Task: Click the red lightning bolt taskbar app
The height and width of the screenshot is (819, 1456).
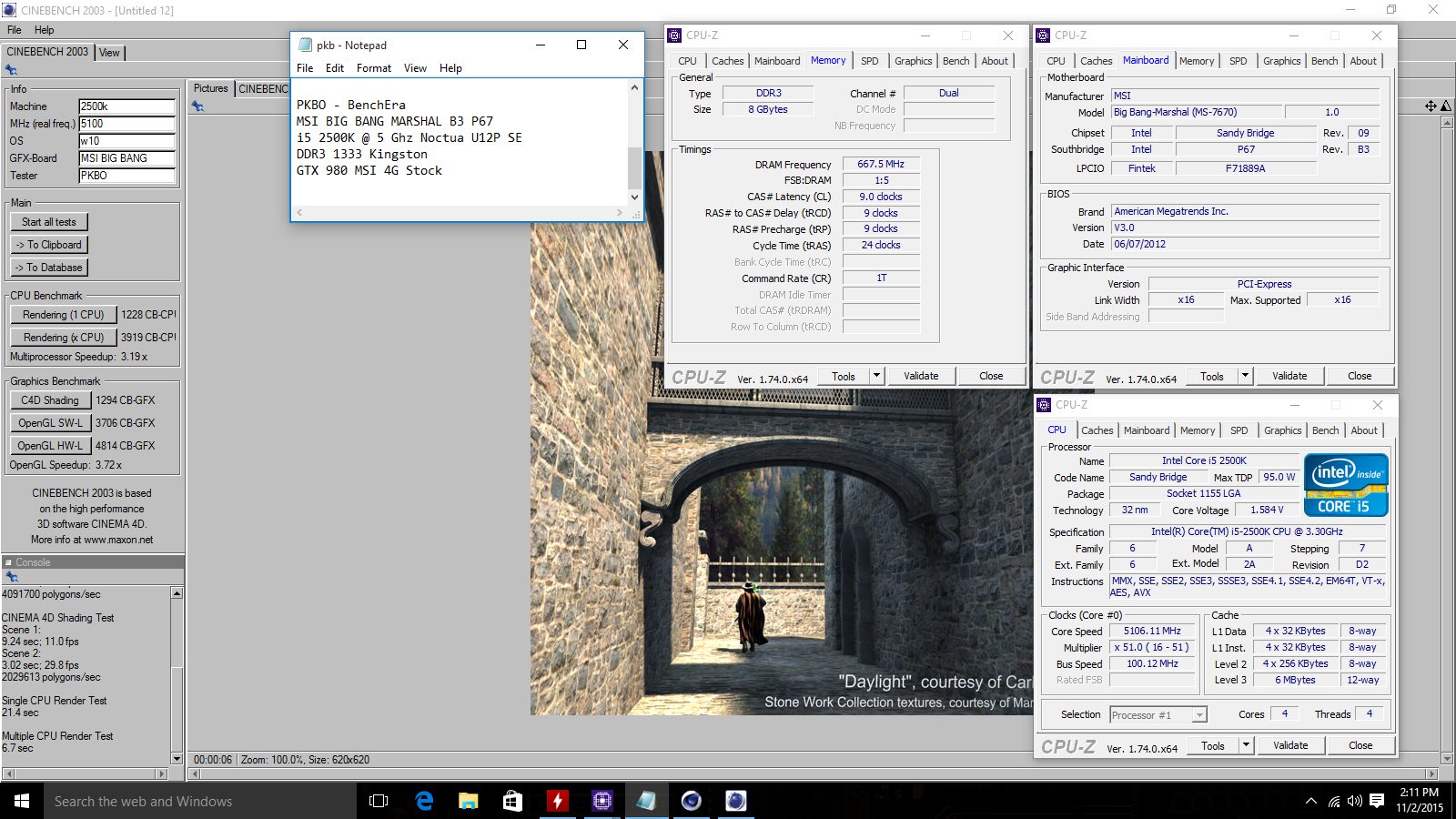Action: (x=557, y=801)
